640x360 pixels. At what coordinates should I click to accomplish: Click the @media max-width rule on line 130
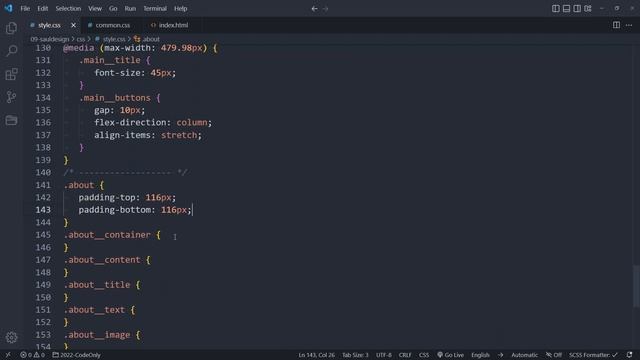pos(140,48)
